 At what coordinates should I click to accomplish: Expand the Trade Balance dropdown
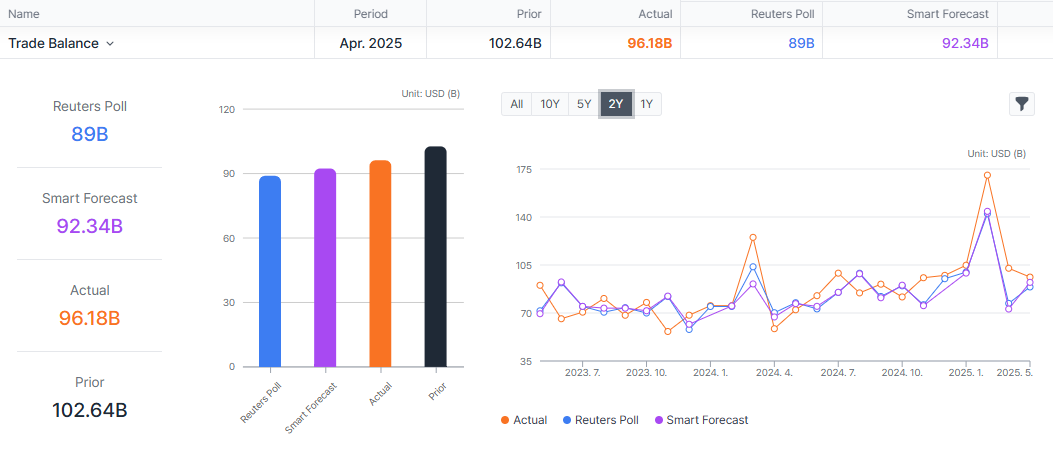(x=110, y=44)
